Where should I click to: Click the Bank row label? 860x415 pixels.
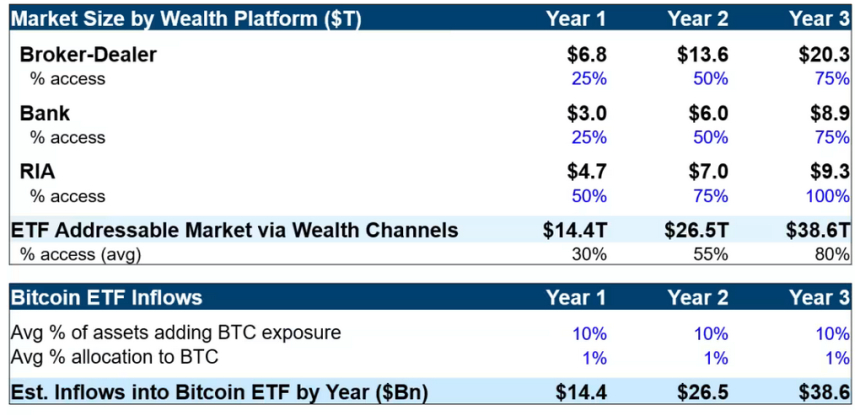point(44,114)
